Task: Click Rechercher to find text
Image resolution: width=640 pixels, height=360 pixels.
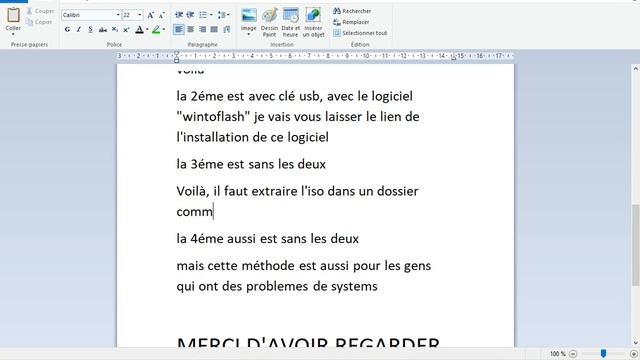Action: coord(352,11)
